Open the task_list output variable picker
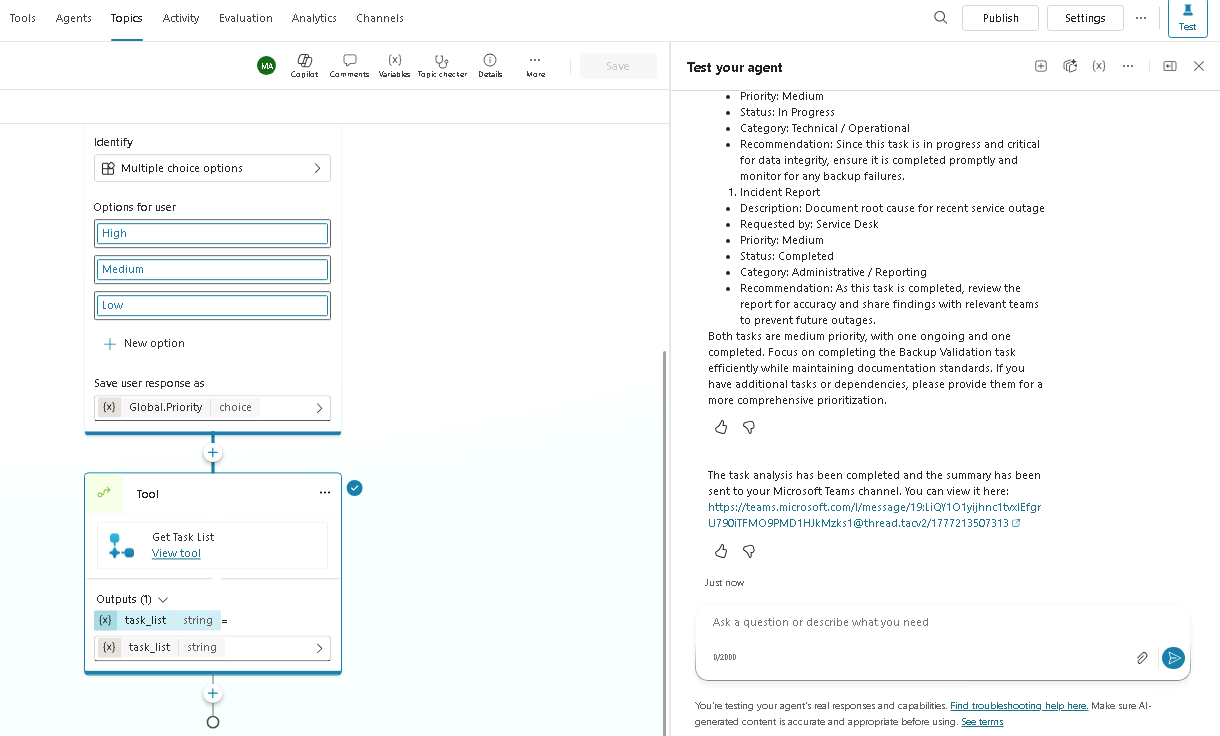 [x=212, y=647]
